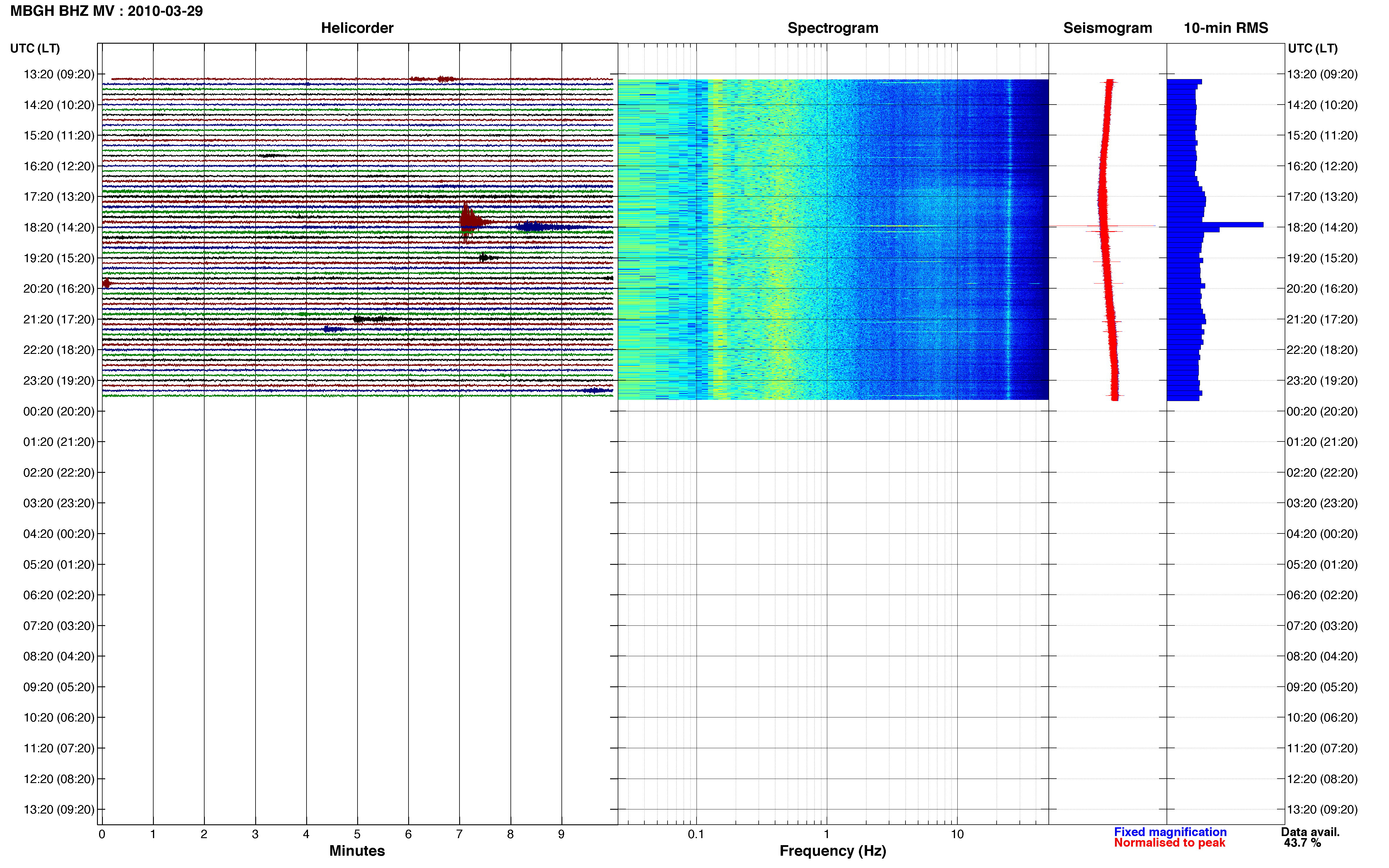Click the 'Data avail.' label
Image resolution: width=1389 pixels, height=868 pixels.
(1310, 832)
